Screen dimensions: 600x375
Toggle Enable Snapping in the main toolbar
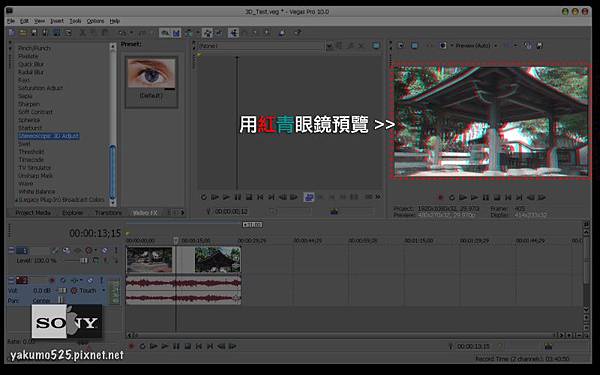tap(165, 33)
